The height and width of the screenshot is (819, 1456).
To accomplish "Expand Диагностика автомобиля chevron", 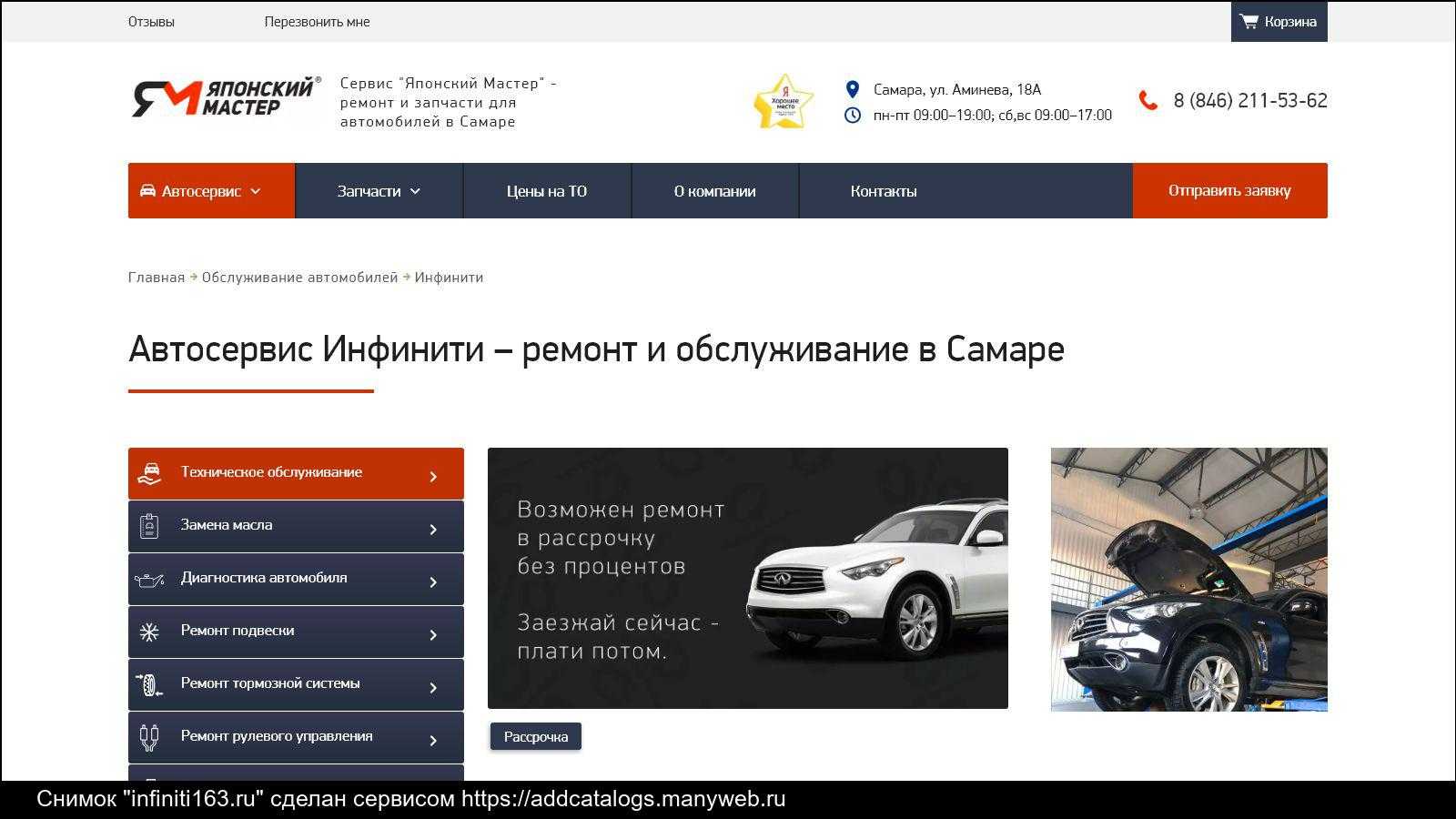I will (x=433, y=581).
